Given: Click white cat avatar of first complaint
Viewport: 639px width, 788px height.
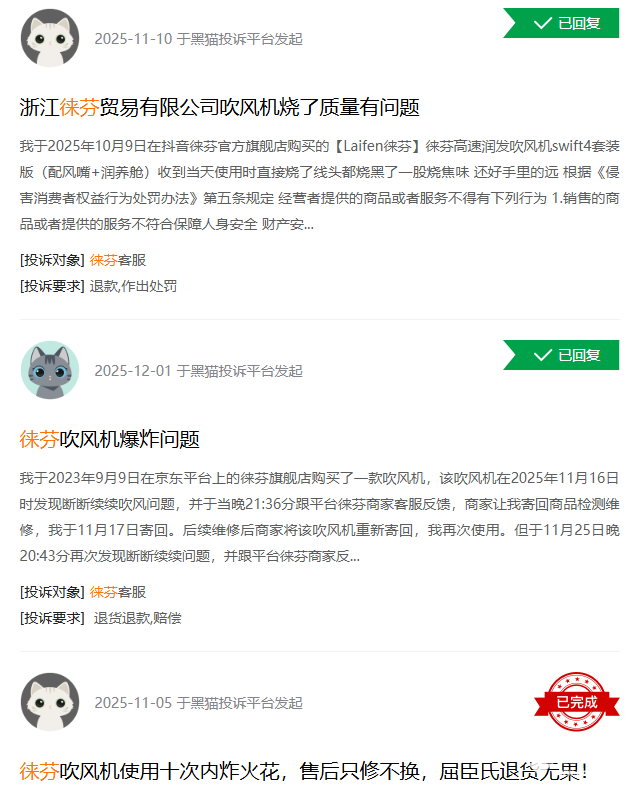Looking at the screenshot, I should pos(50,38).
